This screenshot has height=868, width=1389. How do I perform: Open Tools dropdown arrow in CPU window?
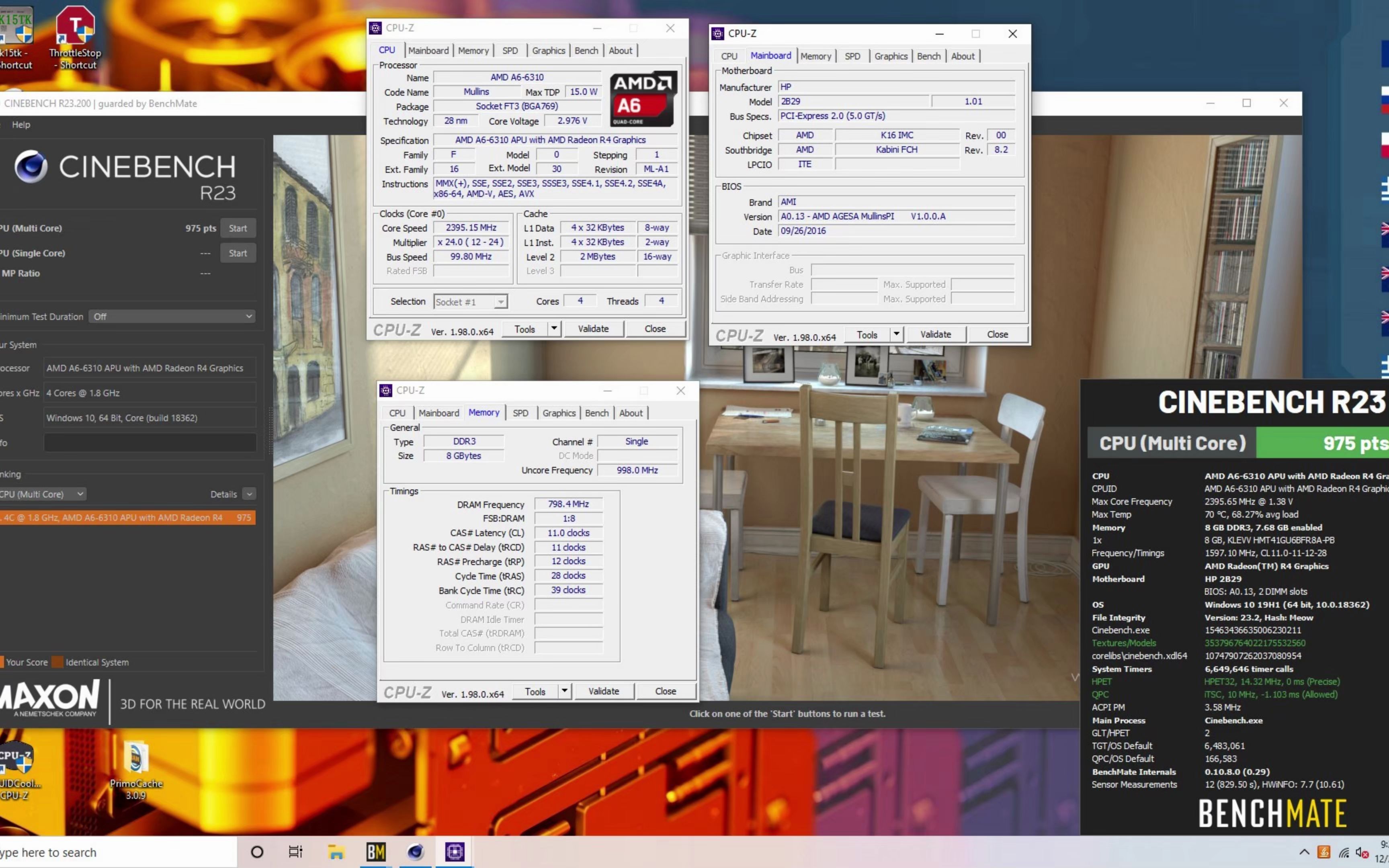click(x=554, y=329)
